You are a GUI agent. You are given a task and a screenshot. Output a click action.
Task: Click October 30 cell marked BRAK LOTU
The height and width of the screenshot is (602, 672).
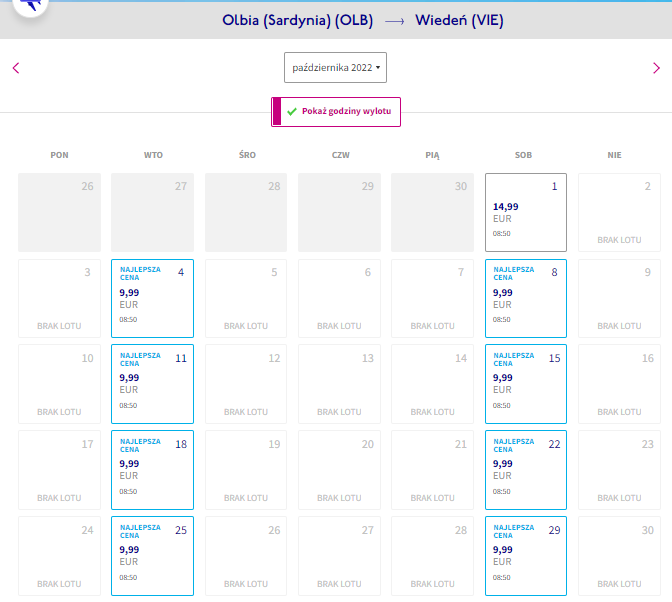[619, 556]
